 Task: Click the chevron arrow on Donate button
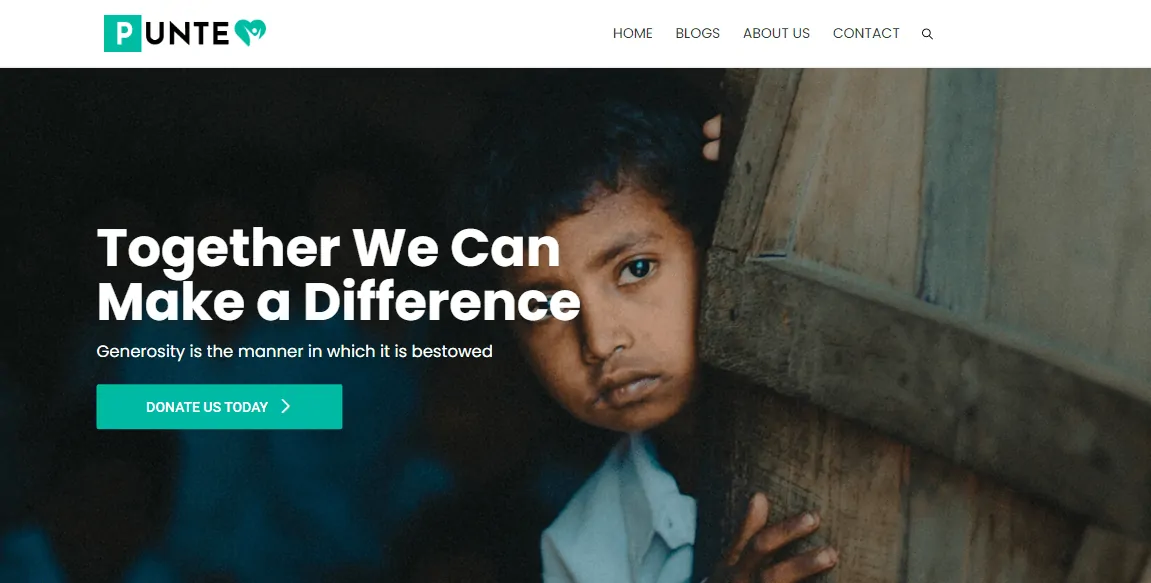[286, 406]
